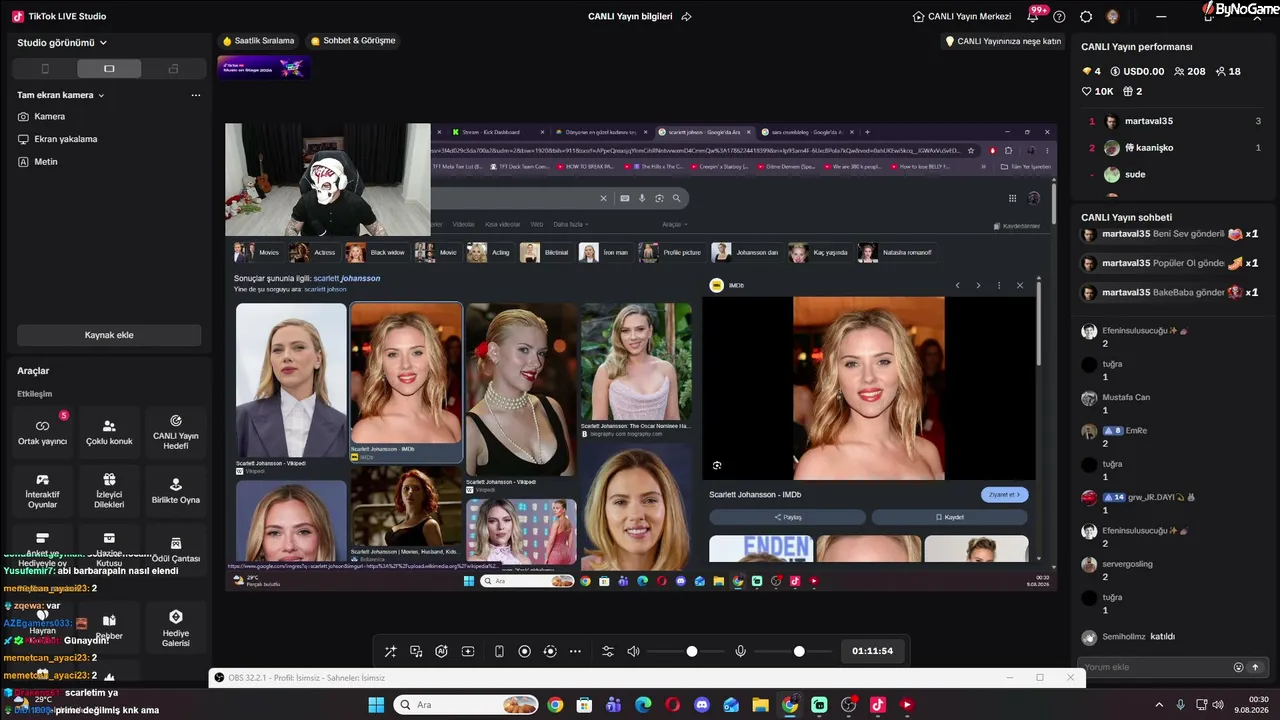Switch to portrait phone layout
The height and width of the screenshot is (720, 1280).
pyautogui.click(x=45, y=69)
